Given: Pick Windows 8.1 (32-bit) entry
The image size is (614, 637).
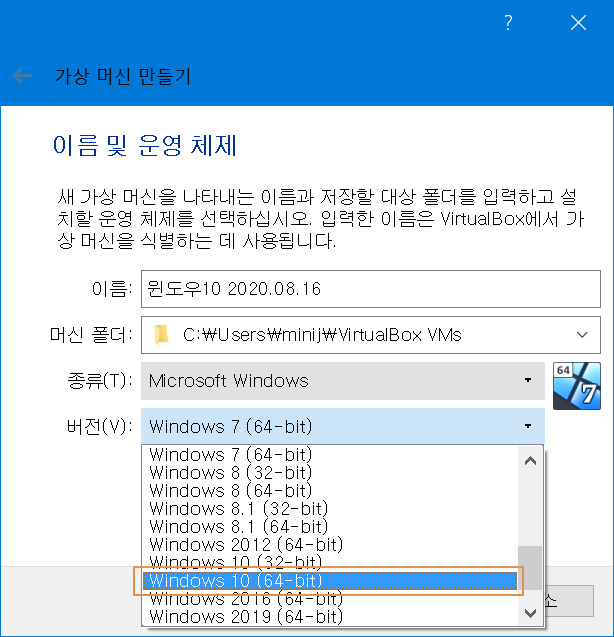Looking at the screenshot, I should click(330, 508).
